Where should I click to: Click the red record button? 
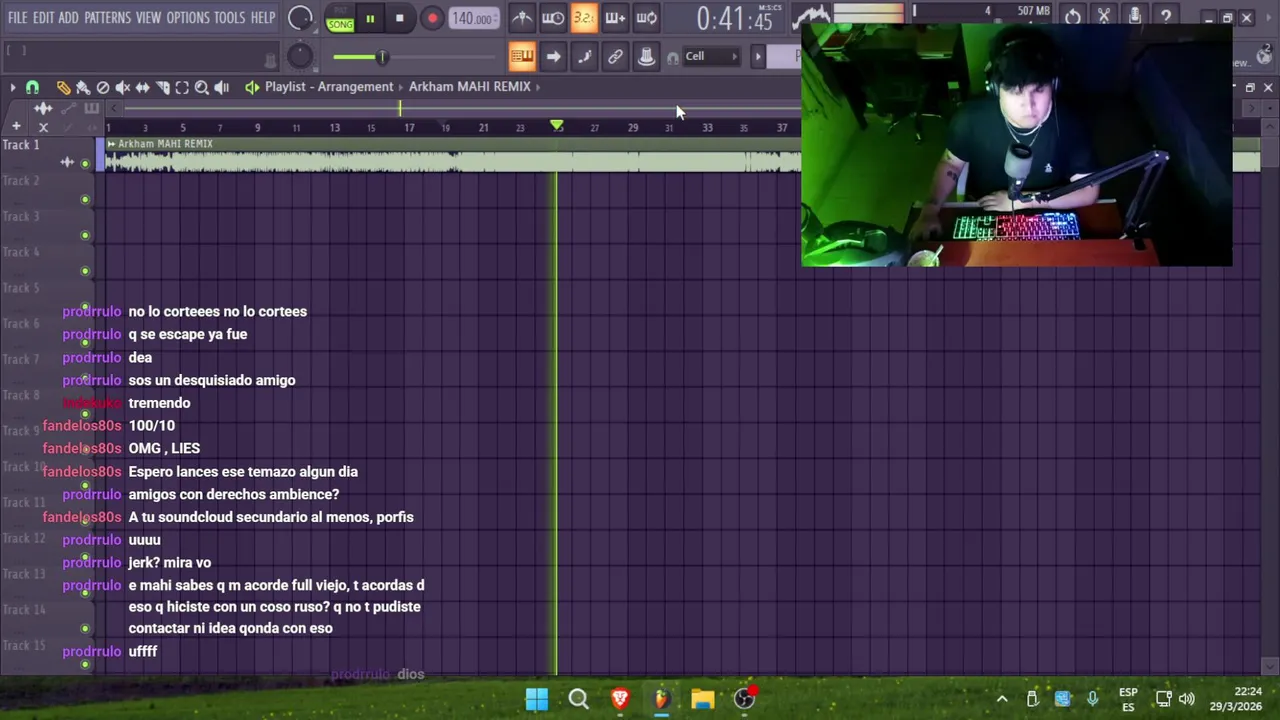432,18
